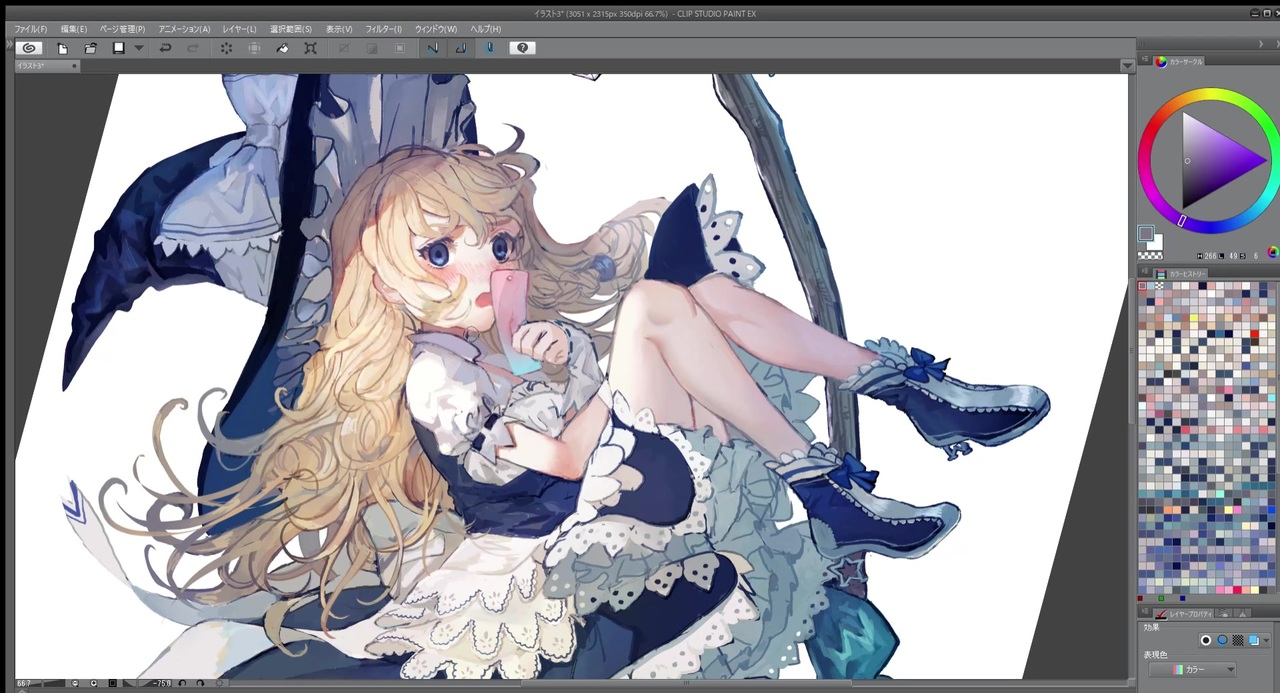This screenshot has height=693, width=1280.
Task: Click the clear layer sparkle icon
Action: click(227, 48)
